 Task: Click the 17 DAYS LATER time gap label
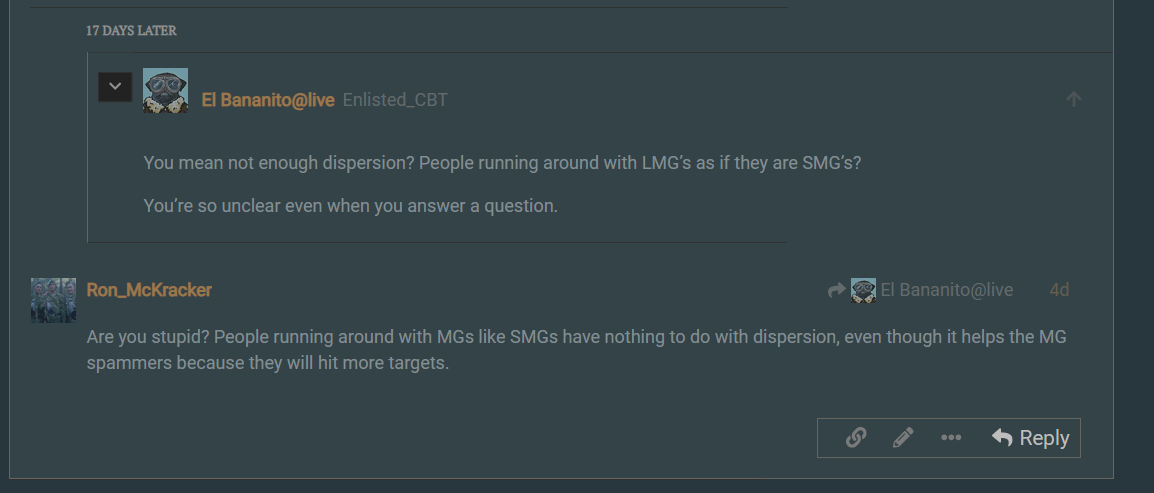tap(131, 31)
